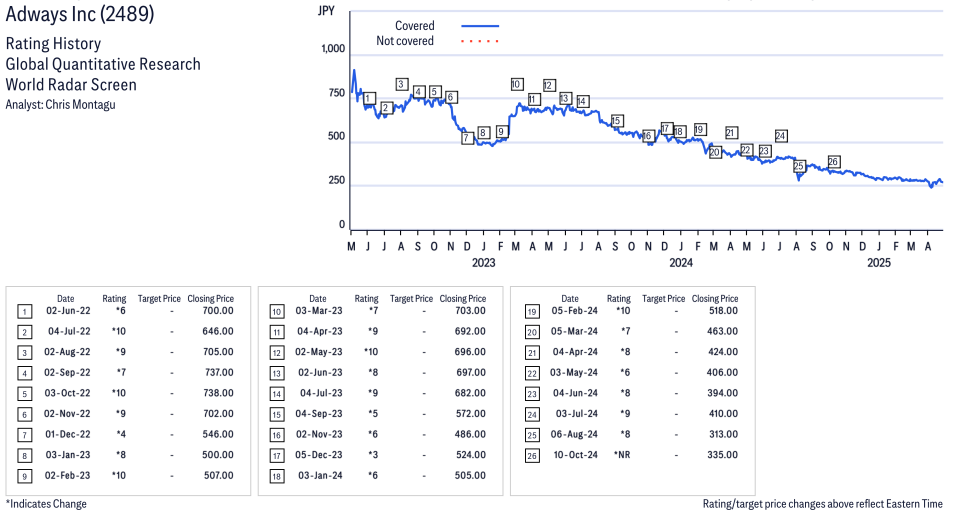This screenshot has width=954, height=510.
Task: Click closing price 500.00
Action: [218, 455]
